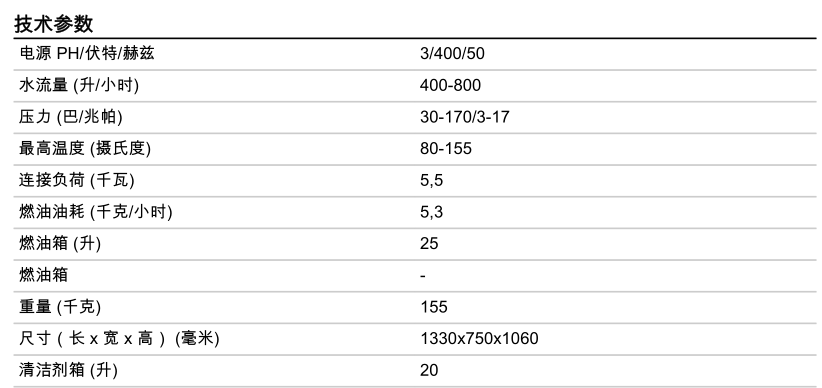Click the water flow value 400-800
The width and height of the screenshot is (822, 388).
450,85
